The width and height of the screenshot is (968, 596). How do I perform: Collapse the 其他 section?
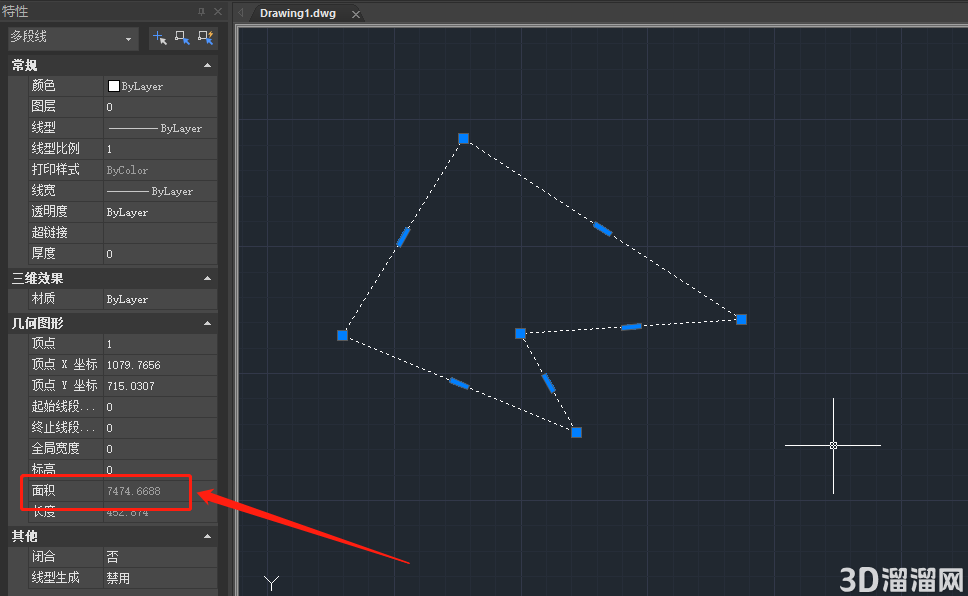(x=207, y=537)
